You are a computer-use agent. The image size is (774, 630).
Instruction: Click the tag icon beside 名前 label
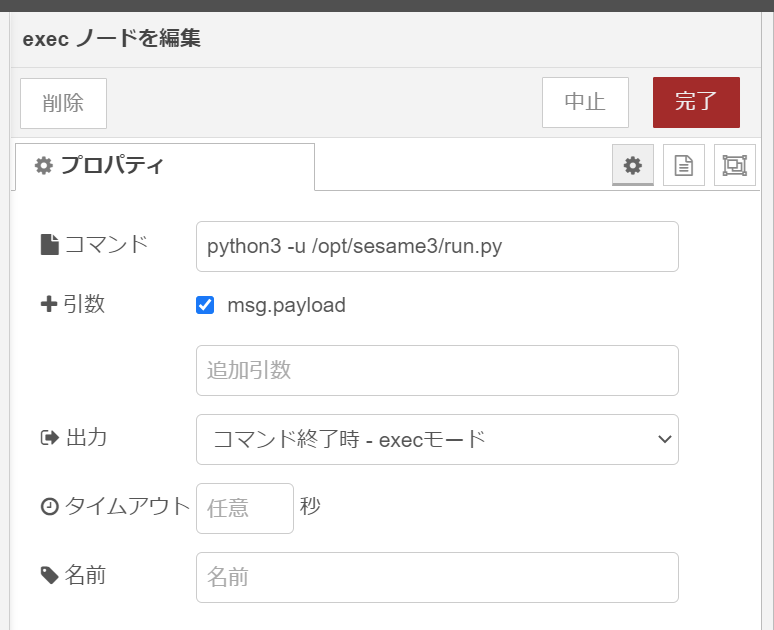pyautogui.click(x=49, y=575)
